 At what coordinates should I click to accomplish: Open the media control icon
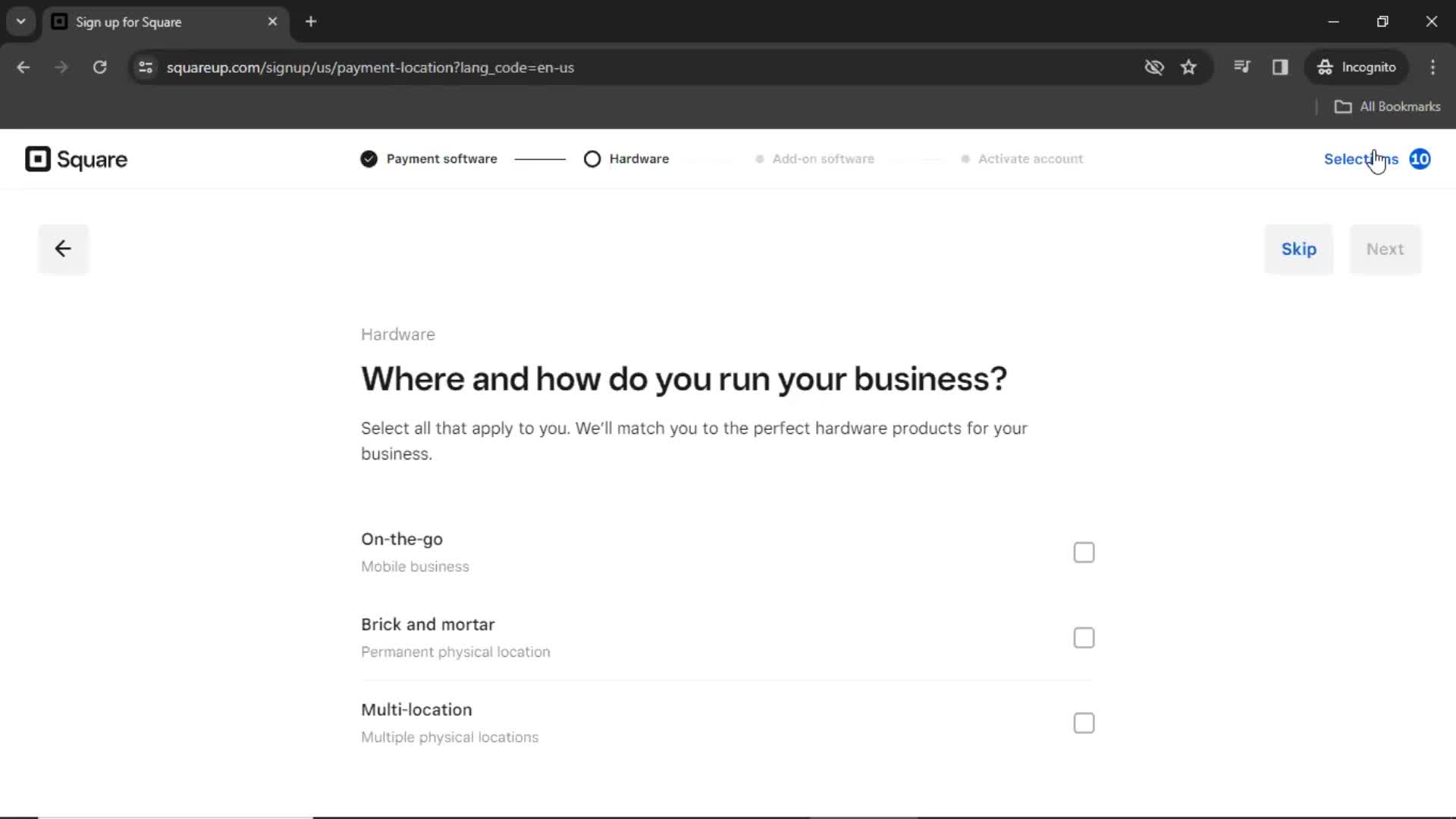[x=1241, y=67]
